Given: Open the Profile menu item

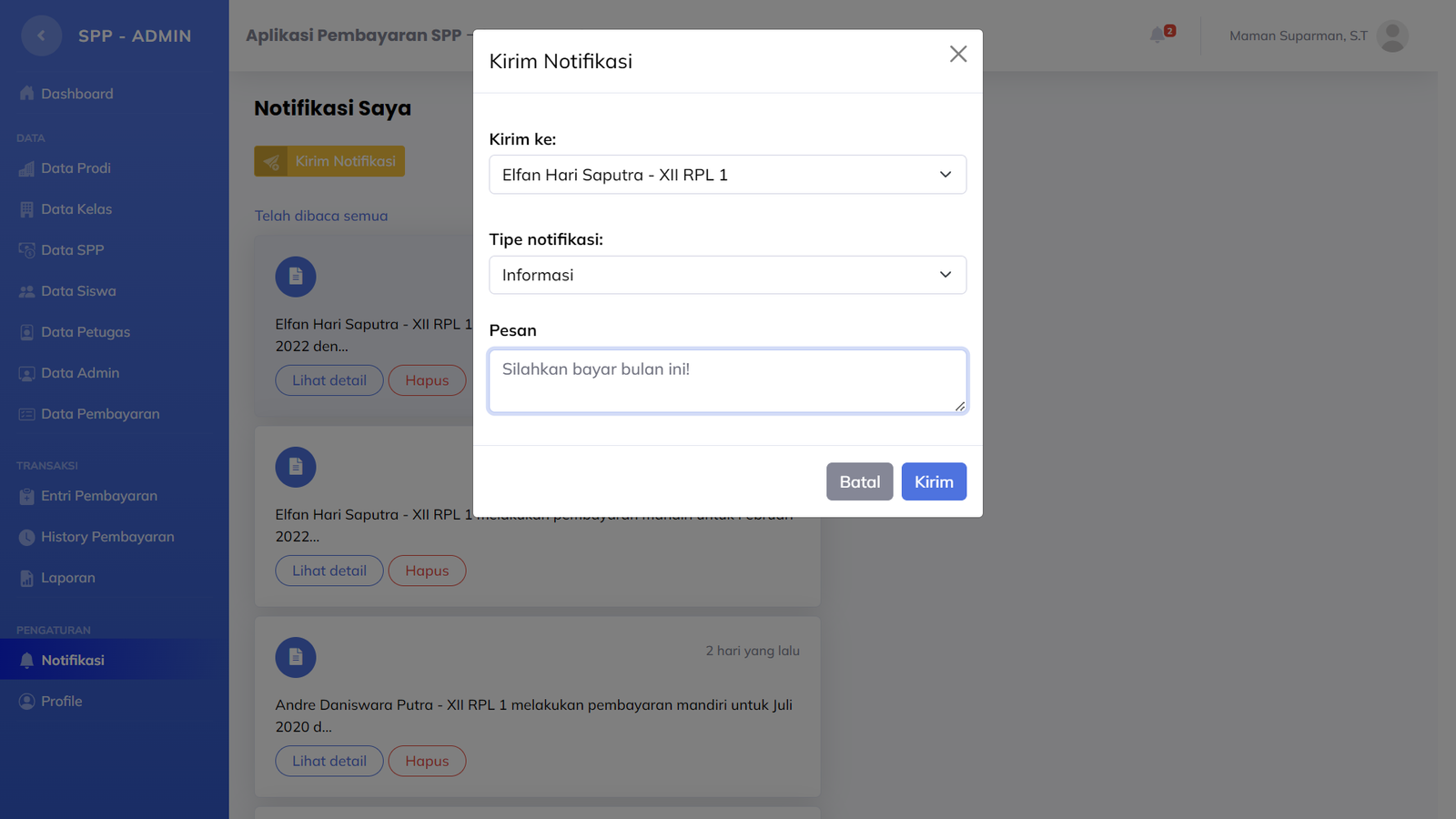Looking at the screenshot, I should pos(61,702).
